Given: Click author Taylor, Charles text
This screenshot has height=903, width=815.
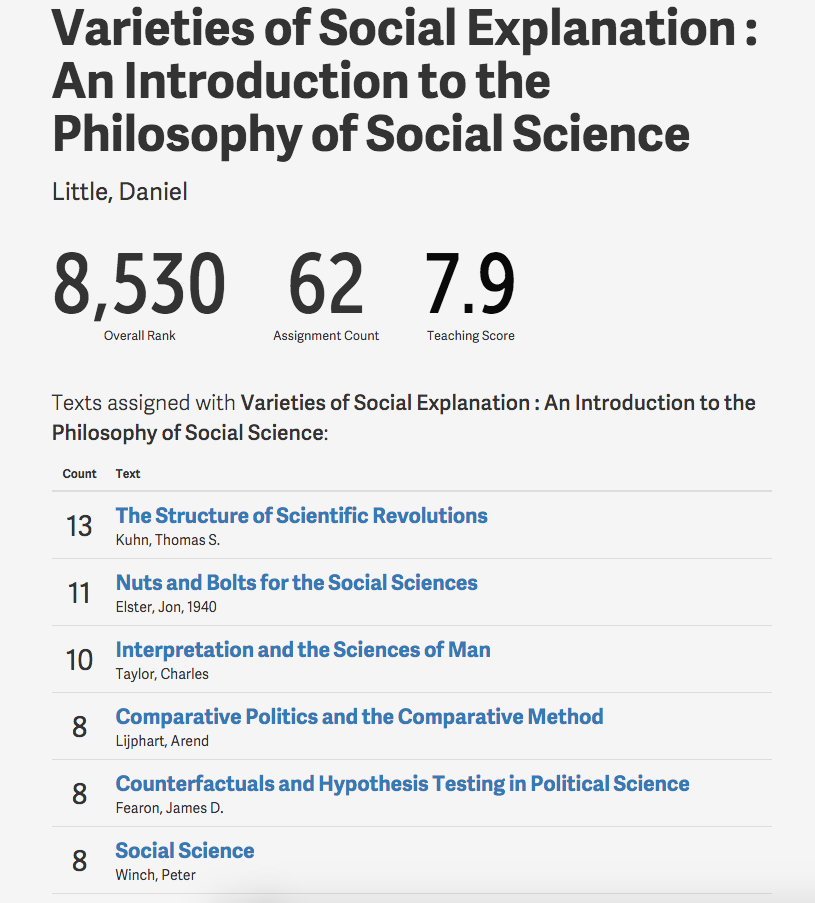Looking at the screenshot, I should [162, 674].
